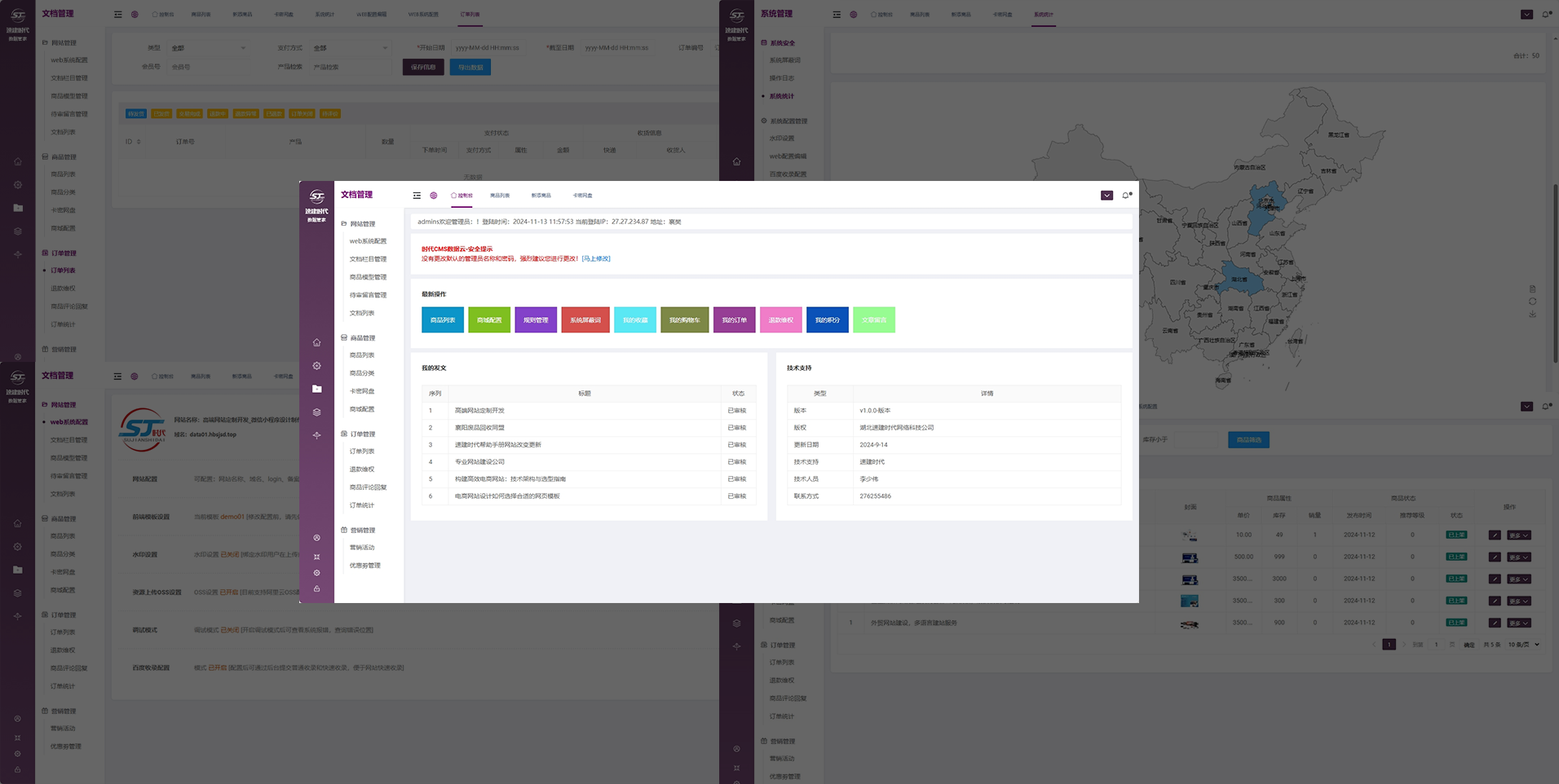Collapse the 订单管理 group in the front window
Image resolution: width=1559 pixels, height=784 pixels.
[358, 434]
